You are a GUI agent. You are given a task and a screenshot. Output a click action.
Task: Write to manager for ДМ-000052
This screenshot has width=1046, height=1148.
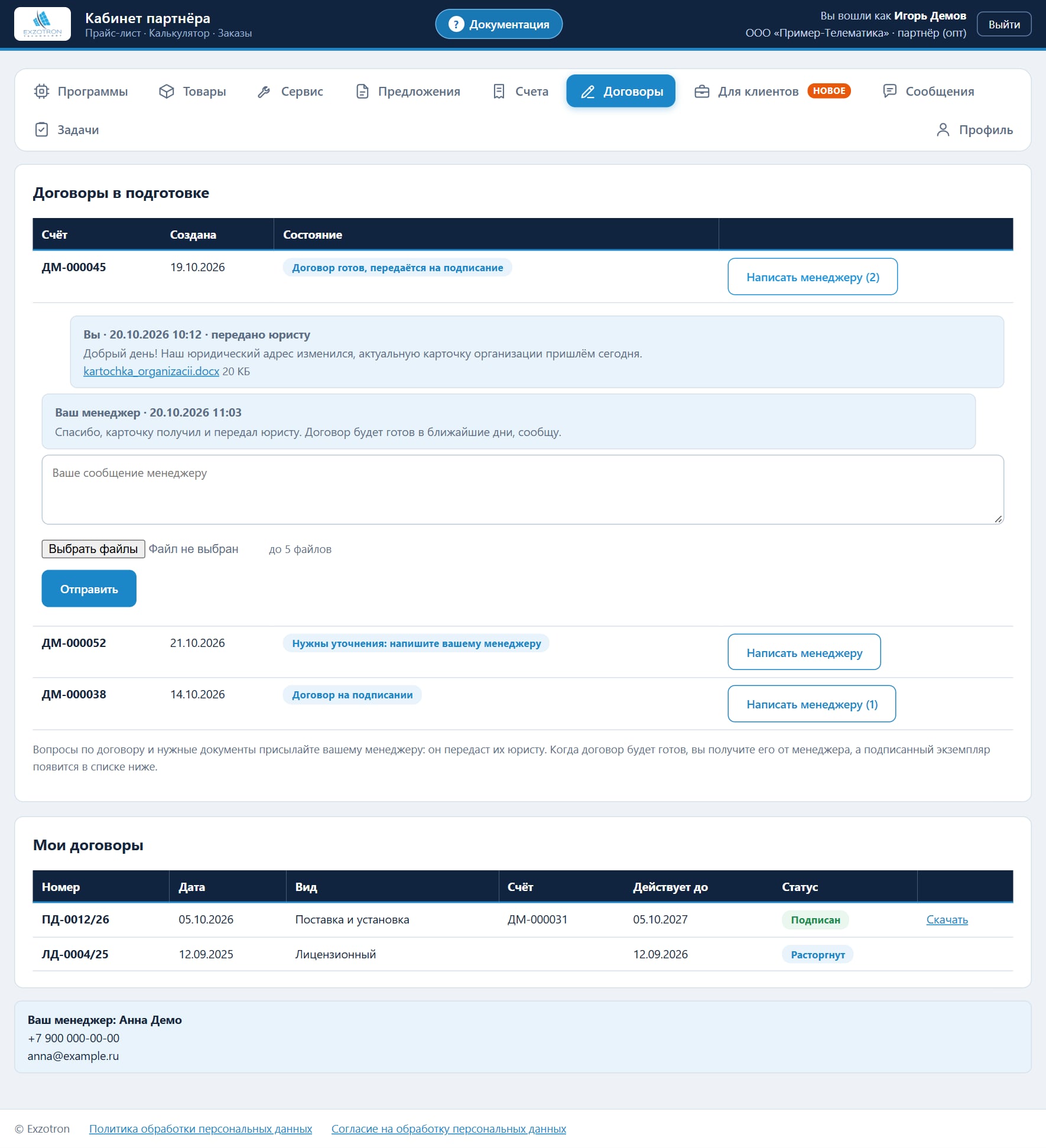(x=804, y=652)
